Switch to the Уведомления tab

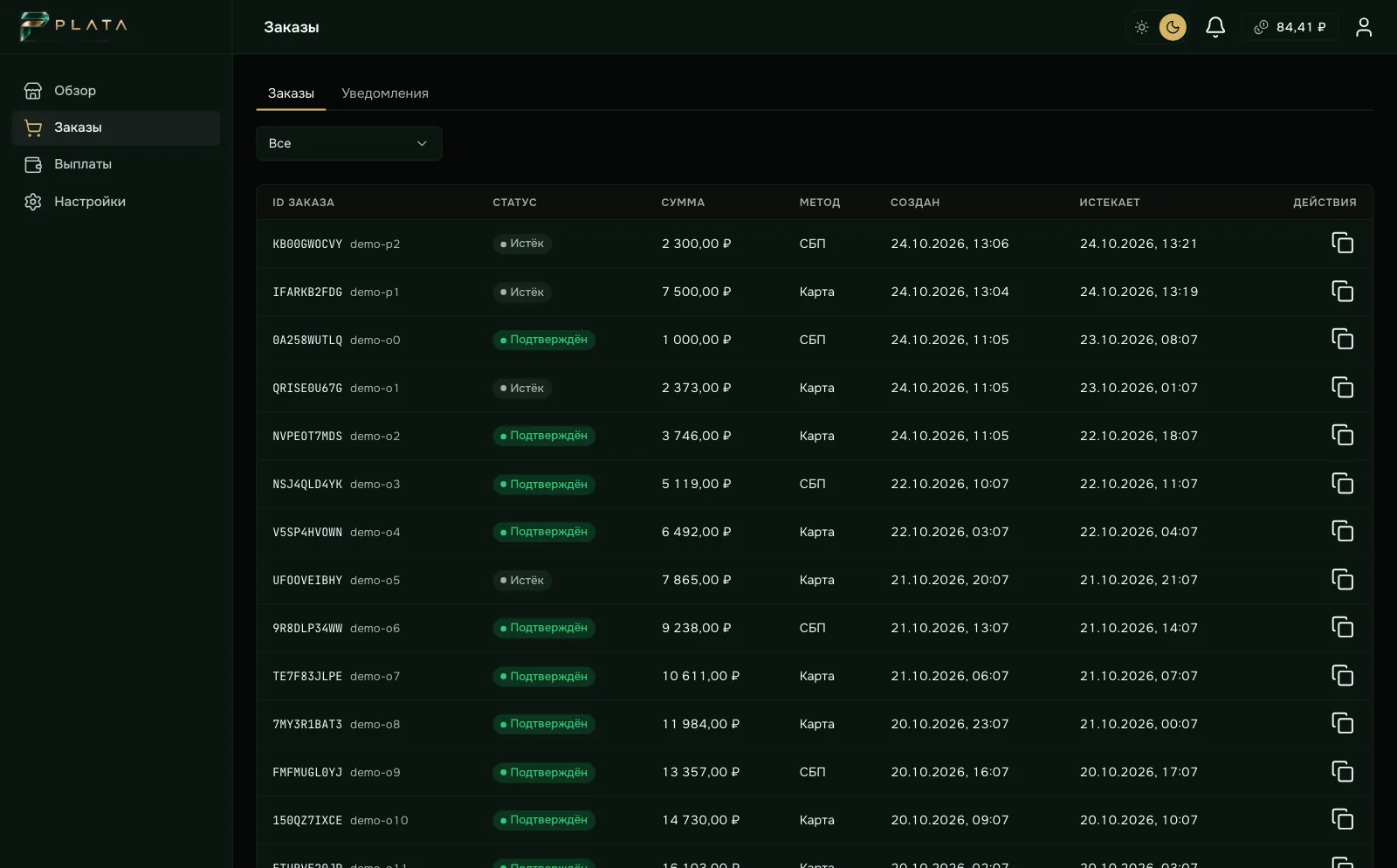385,93
